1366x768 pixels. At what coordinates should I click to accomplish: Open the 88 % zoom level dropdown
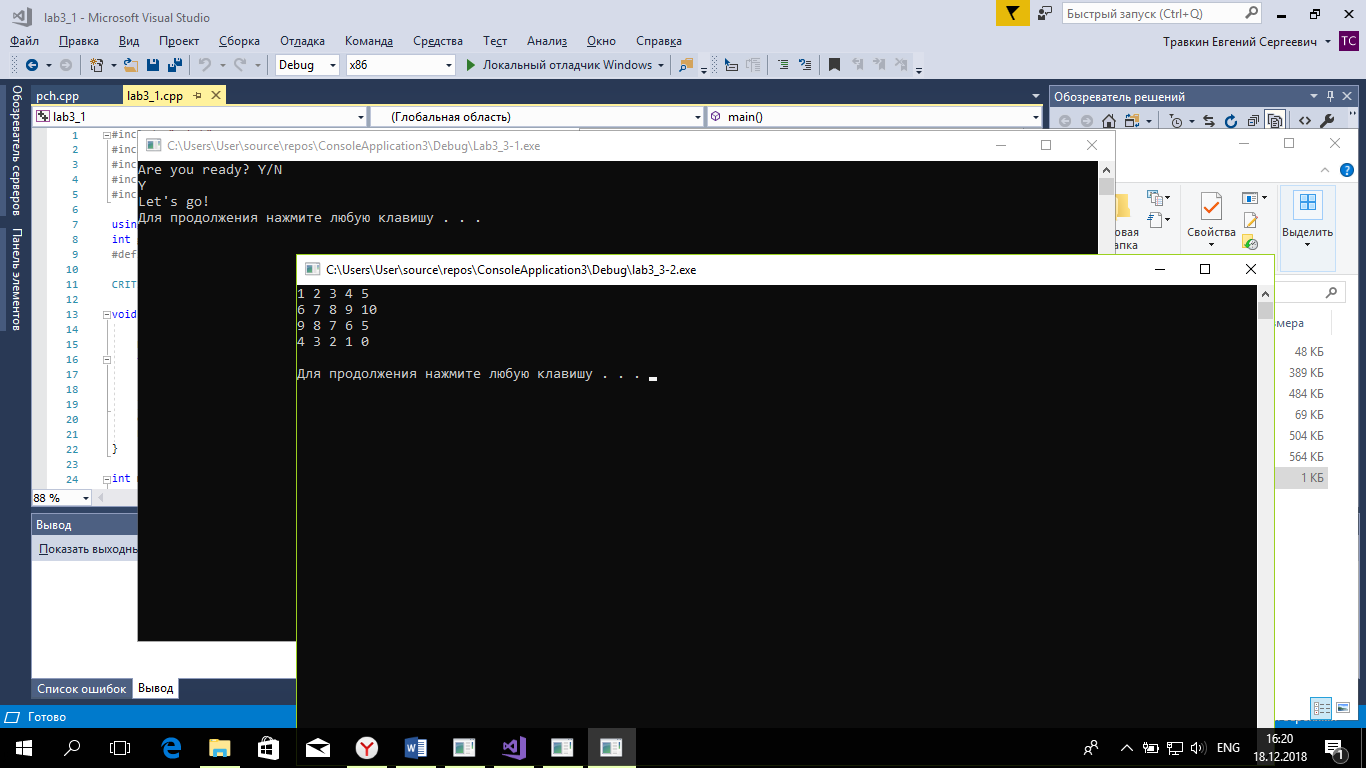pyautogui.click(x=61, y=497)
